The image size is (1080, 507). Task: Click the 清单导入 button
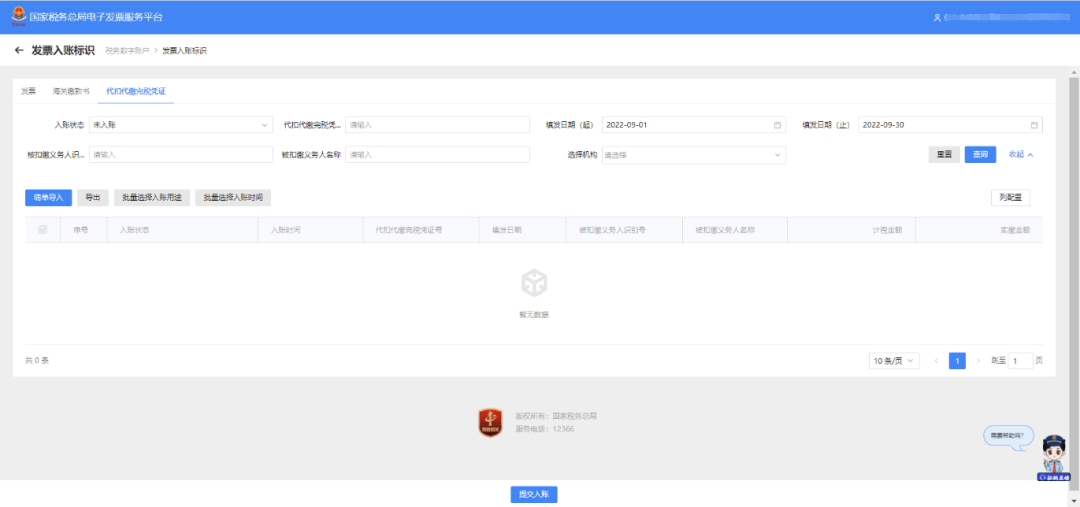click(x=48, y=198)
